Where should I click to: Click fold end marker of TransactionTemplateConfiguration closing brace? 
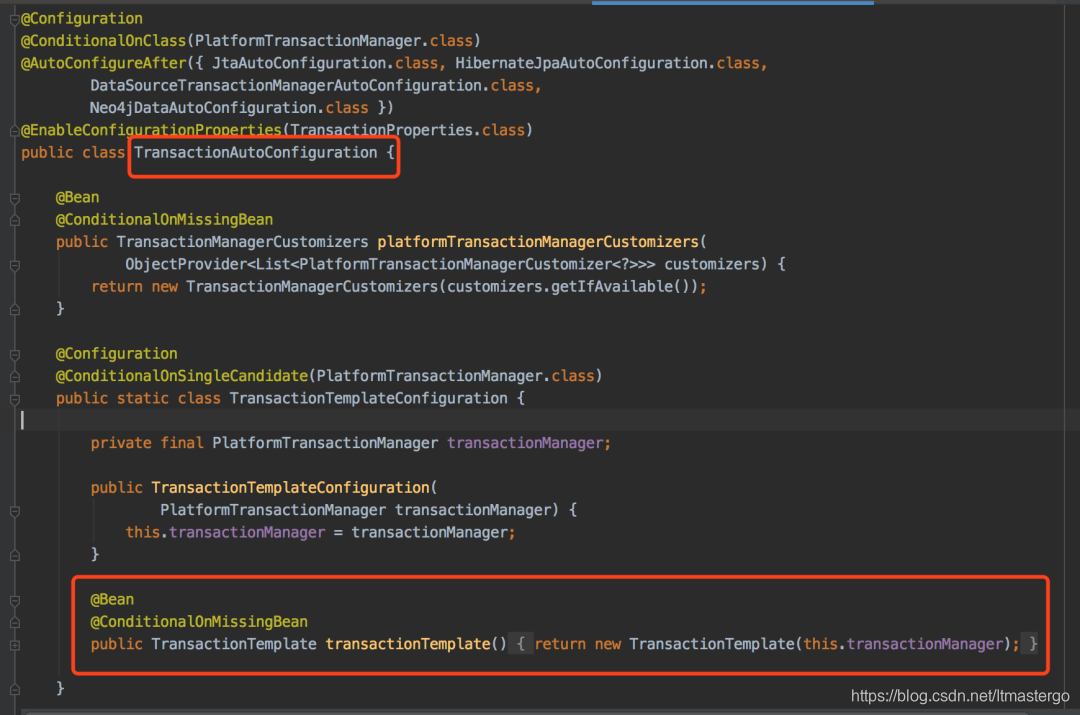(14, 690)
